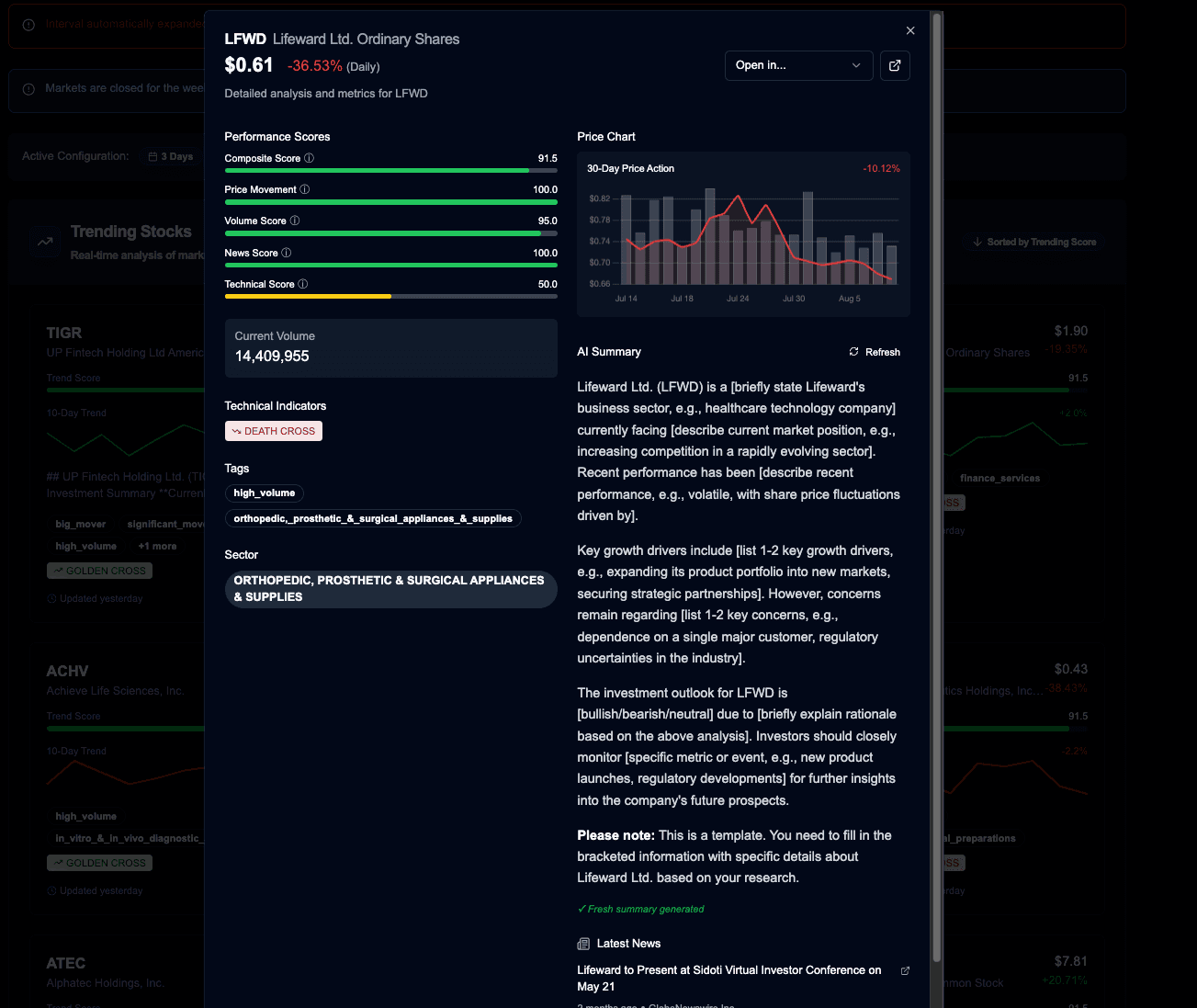The image size is (1197, 1008).
Task: Click the news list icon beside Latest News
Action: pos(583,943)
